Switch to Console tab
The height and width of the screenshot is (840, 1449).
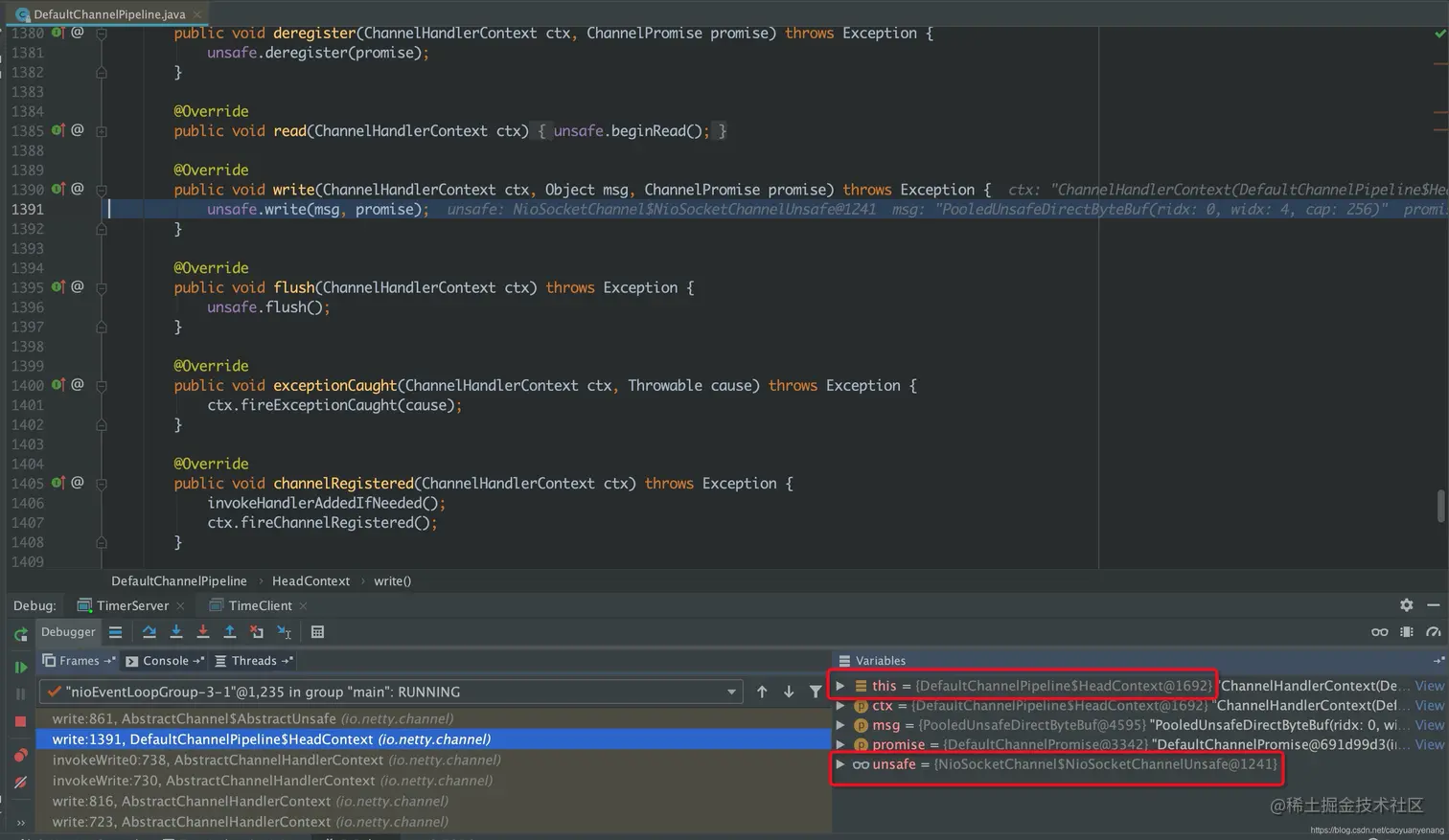(164, 661)
